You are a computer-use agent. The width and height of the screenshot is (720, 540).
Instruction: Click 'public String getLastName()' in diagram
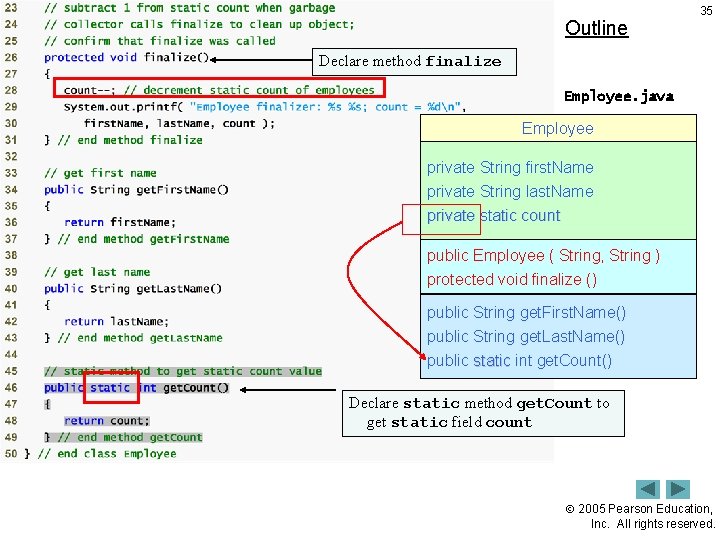526,337
